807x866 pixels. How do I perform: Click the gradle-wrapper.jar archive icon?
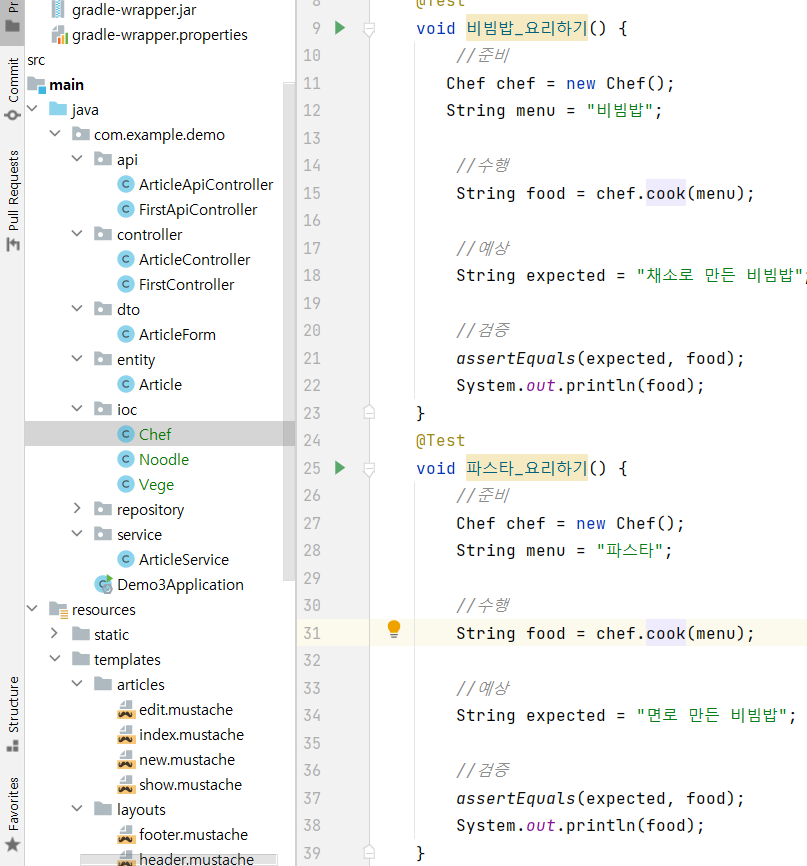coord(58,9)
